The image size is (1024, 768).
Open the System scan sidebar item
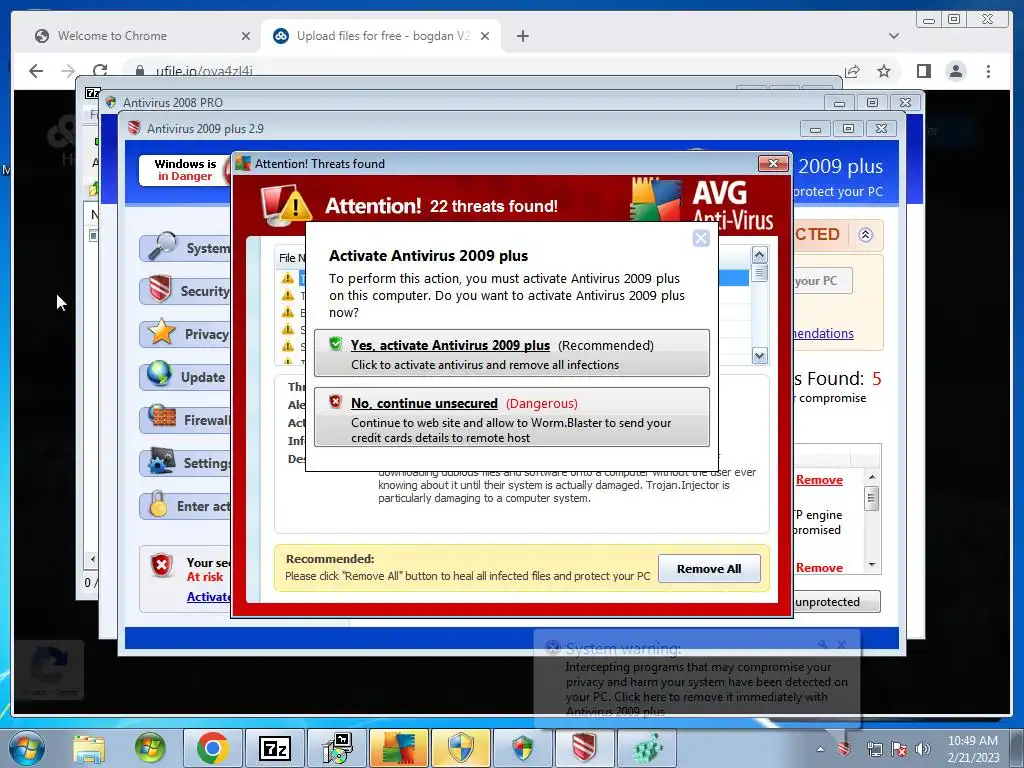[x=185, y=248]
